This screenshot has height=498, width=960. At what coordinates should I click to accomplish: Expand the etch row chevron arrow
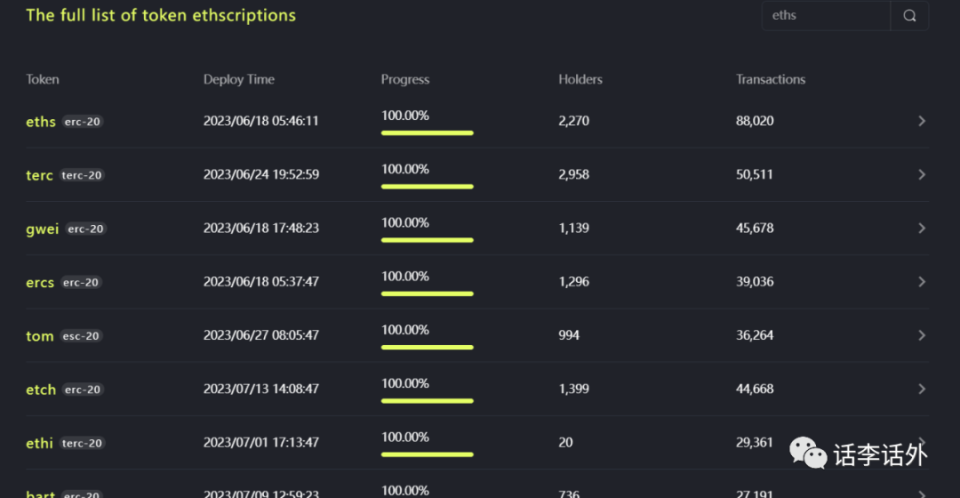click(x=921, y=389)
